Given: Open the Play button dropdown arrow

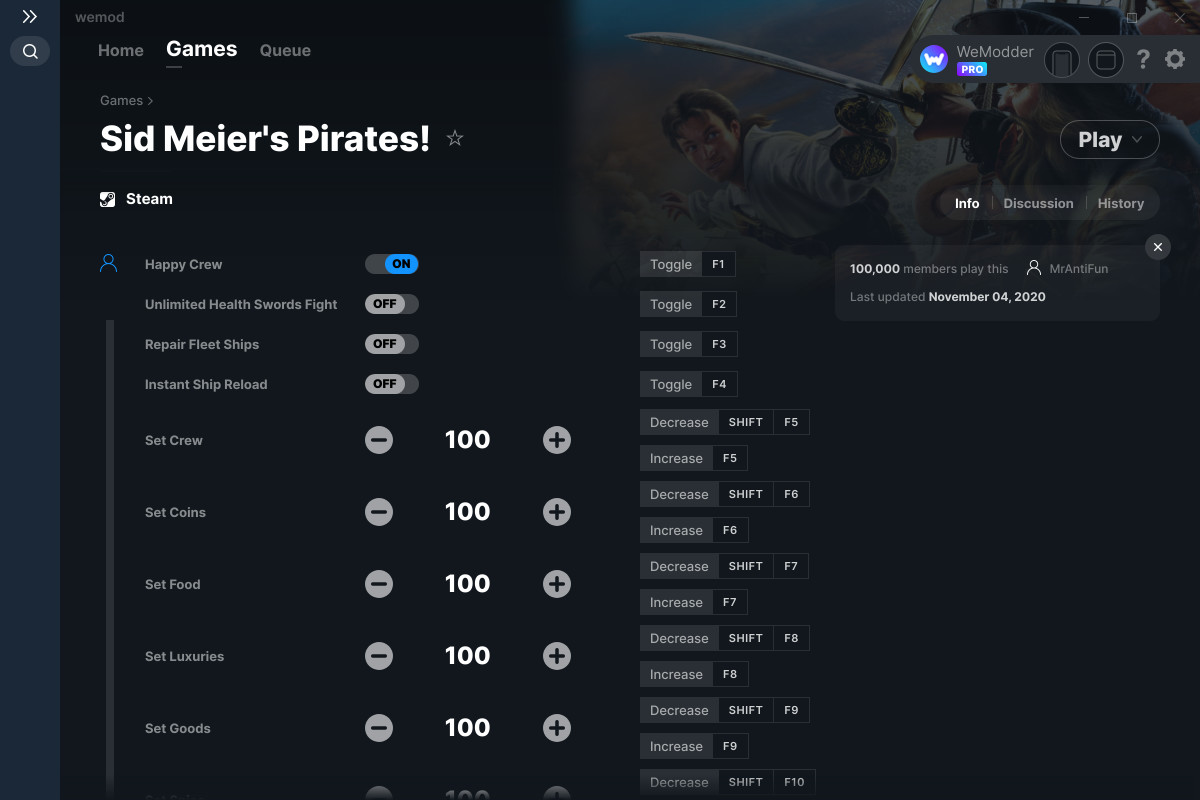Looking at the screenshot, I should 1138,141.
